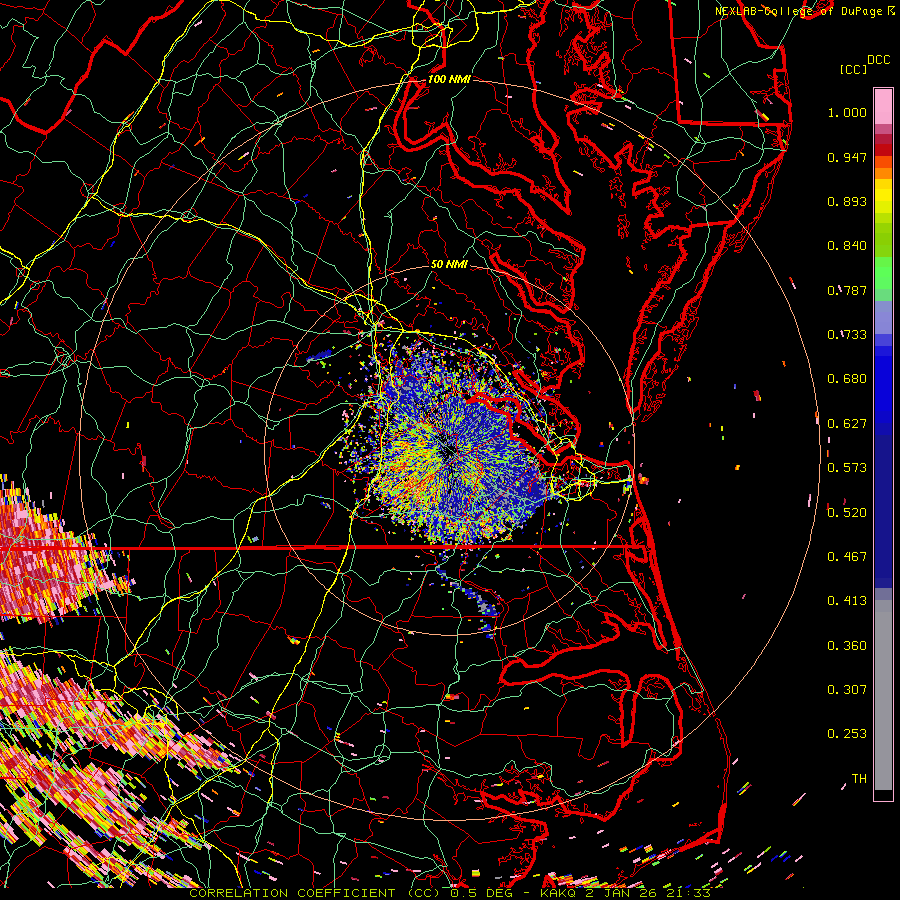Screen dimensions: 900x900
Task: Click the DCC product label
Action: 878,60
